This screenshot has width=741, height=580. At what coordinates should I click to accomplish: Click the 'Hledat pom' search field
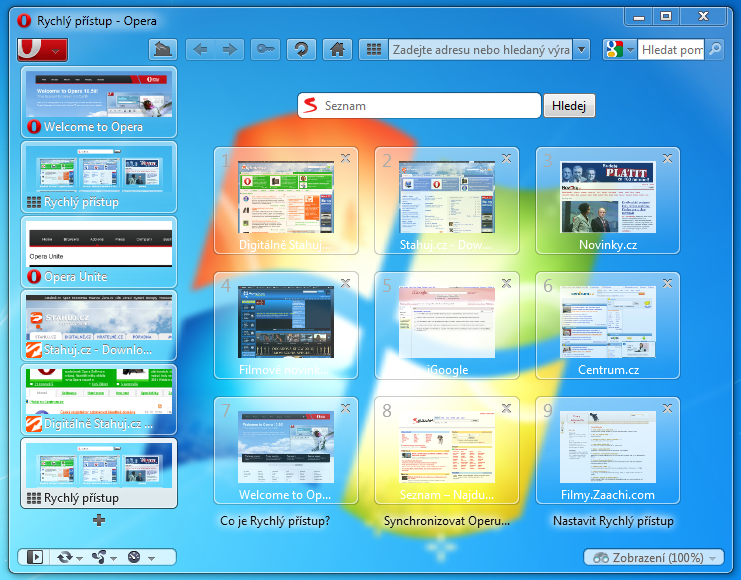[671, 49]
